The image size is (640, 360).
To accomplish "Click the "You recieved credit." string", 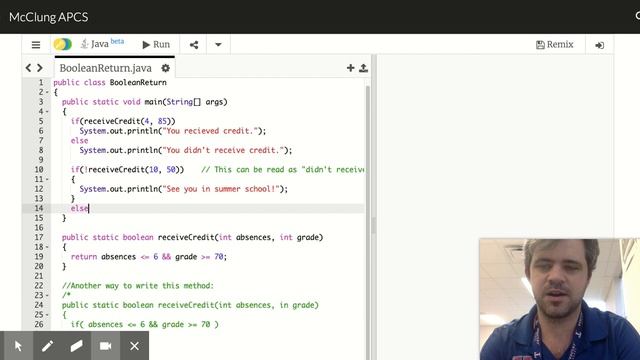I will pyautogui.click(x=211, y=131).
